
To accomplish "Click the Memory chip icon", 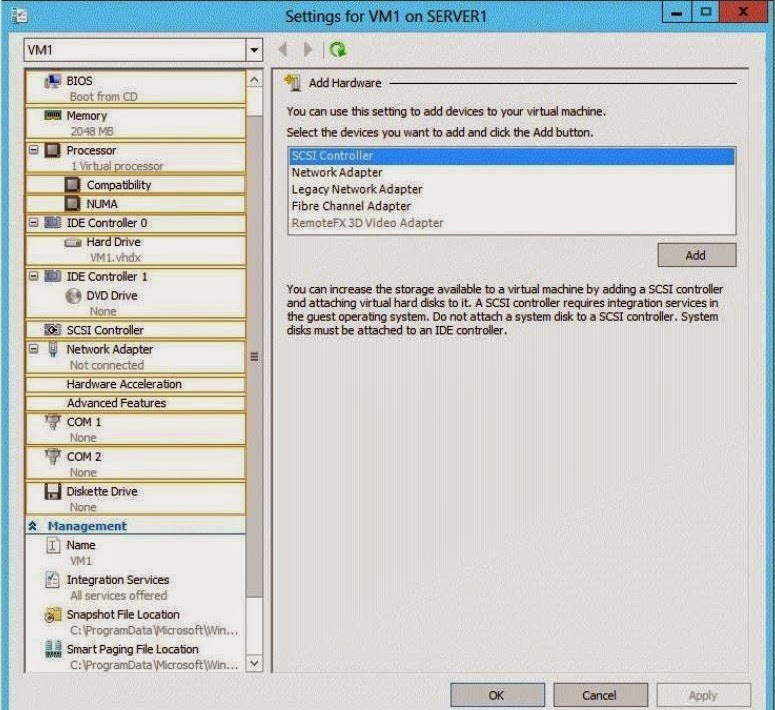I will tap(52, 115).
